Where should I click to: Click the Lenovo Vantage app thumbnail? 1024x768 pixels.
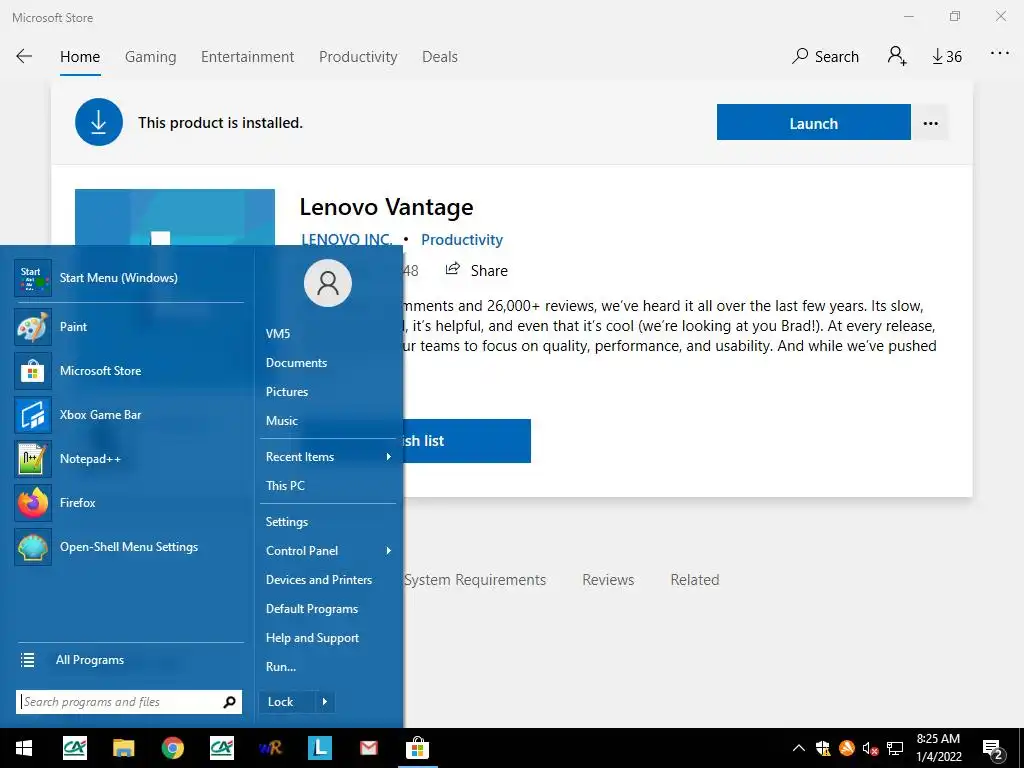coord(175,217)
